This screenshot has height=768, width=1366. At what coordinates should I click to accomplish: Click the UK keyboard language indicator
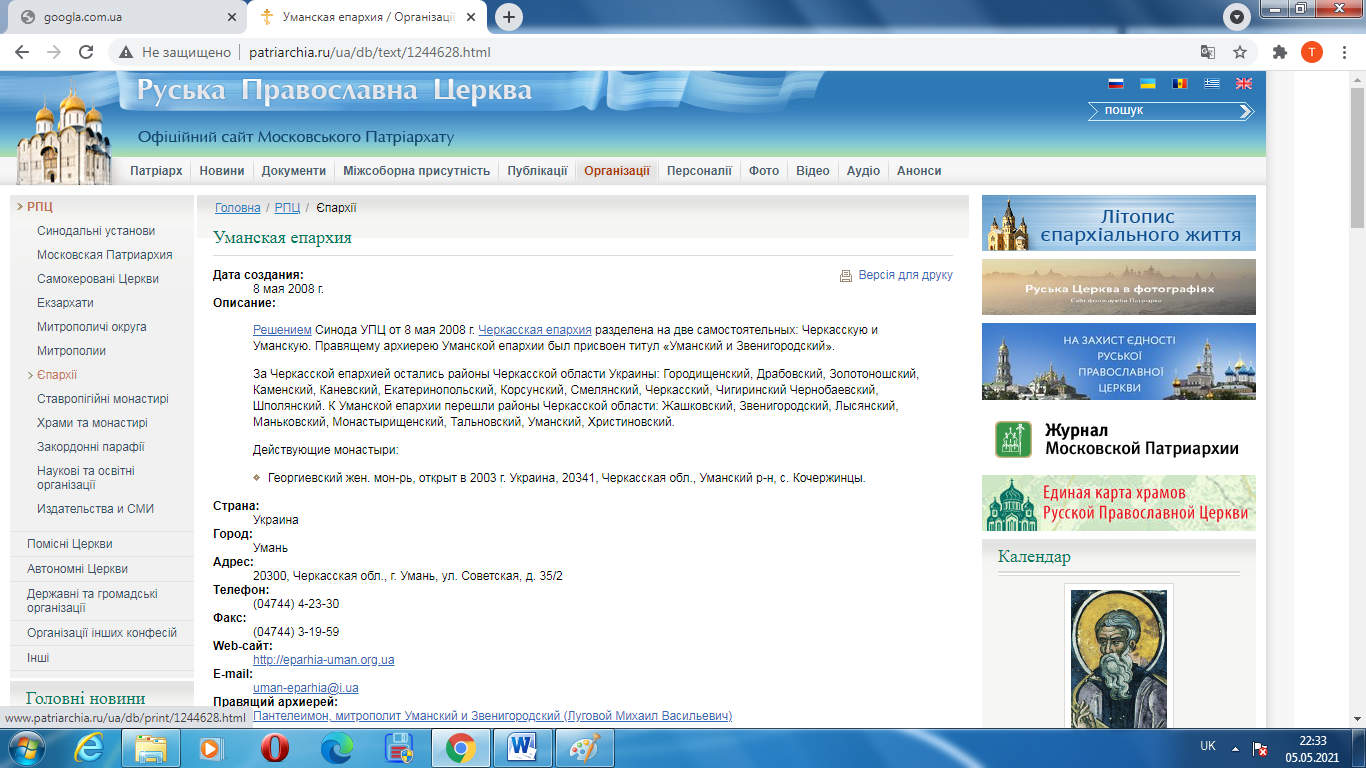(1208, 747)
